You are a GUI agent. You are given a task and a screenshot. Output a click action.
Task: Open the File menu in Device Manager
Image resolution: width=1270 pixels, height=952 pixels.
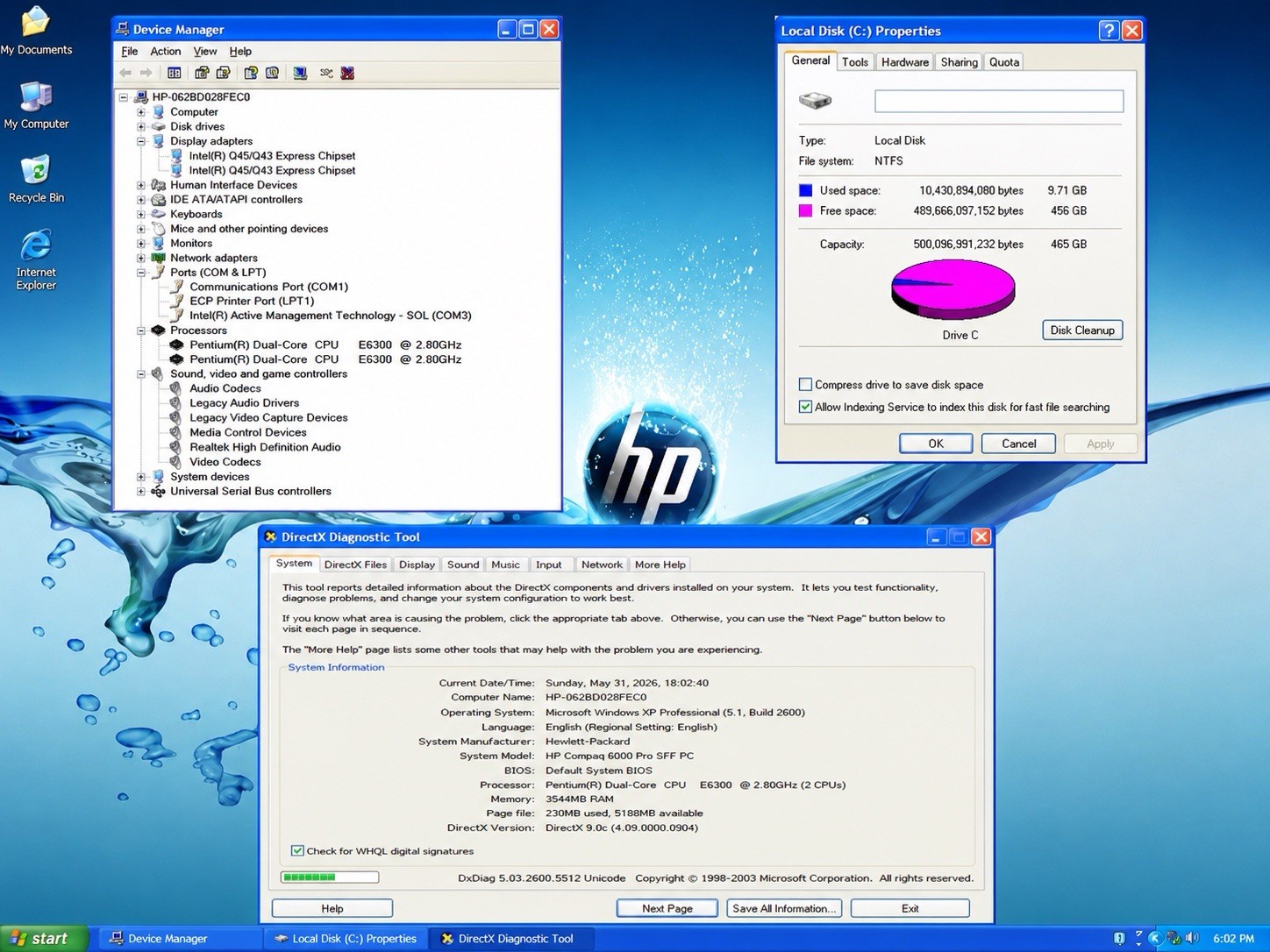coord(129,52)
